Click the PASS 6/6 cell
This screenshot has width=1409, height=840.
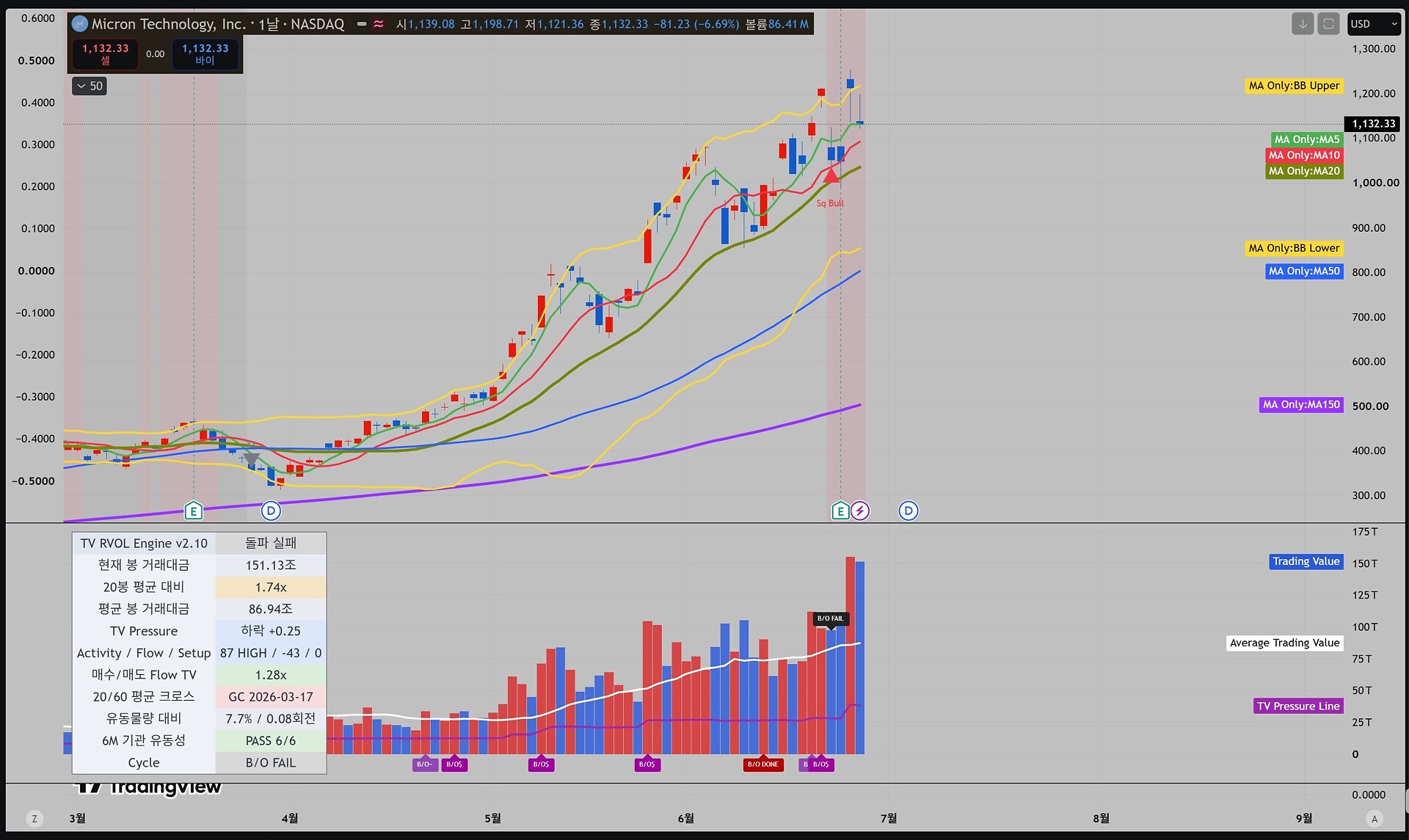pos(271,741)
